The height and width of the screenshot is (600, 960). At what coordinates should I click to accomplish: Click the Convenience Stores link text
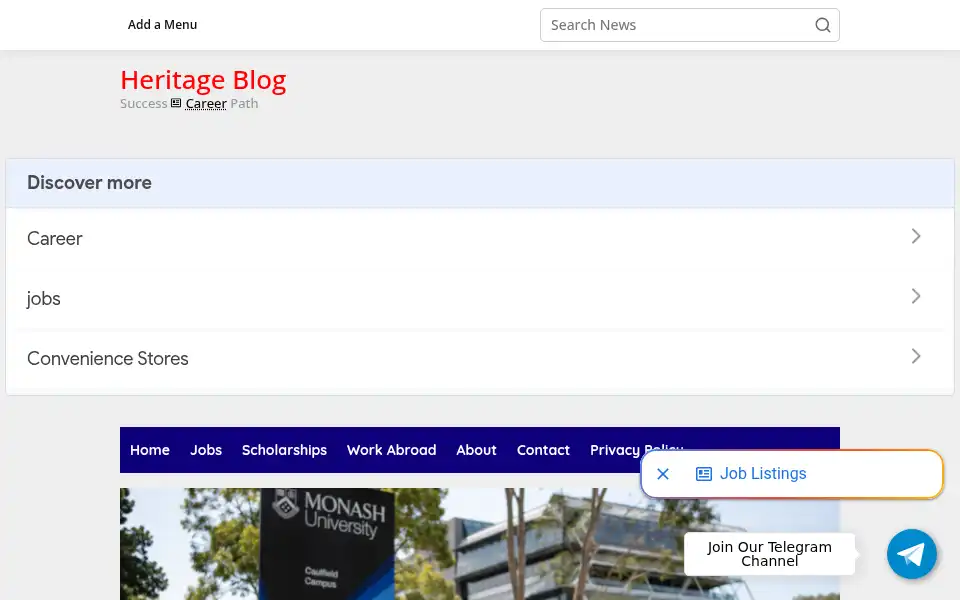(x=108, y=358)
